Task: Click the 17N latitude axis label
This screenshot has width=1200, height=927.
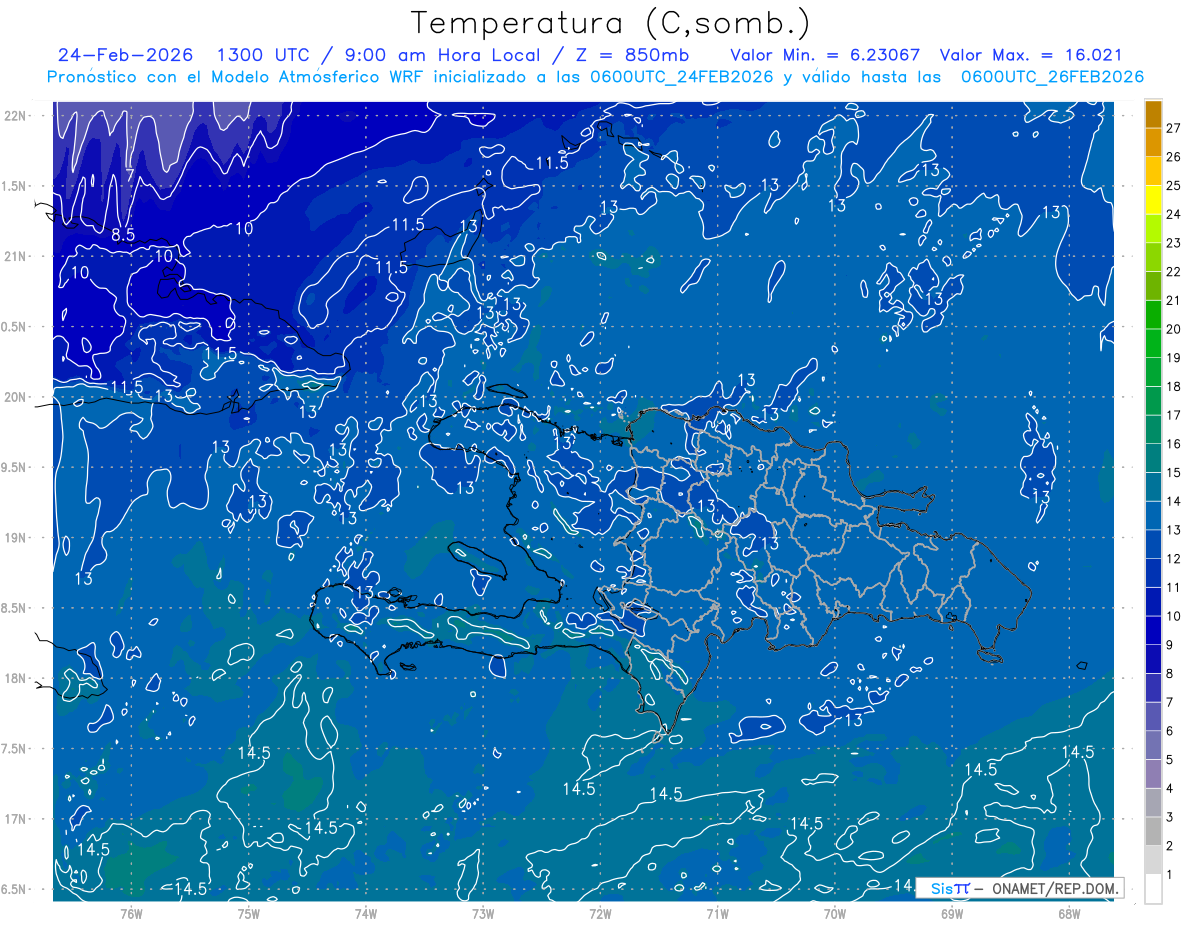Action: [x=15, y=819]
